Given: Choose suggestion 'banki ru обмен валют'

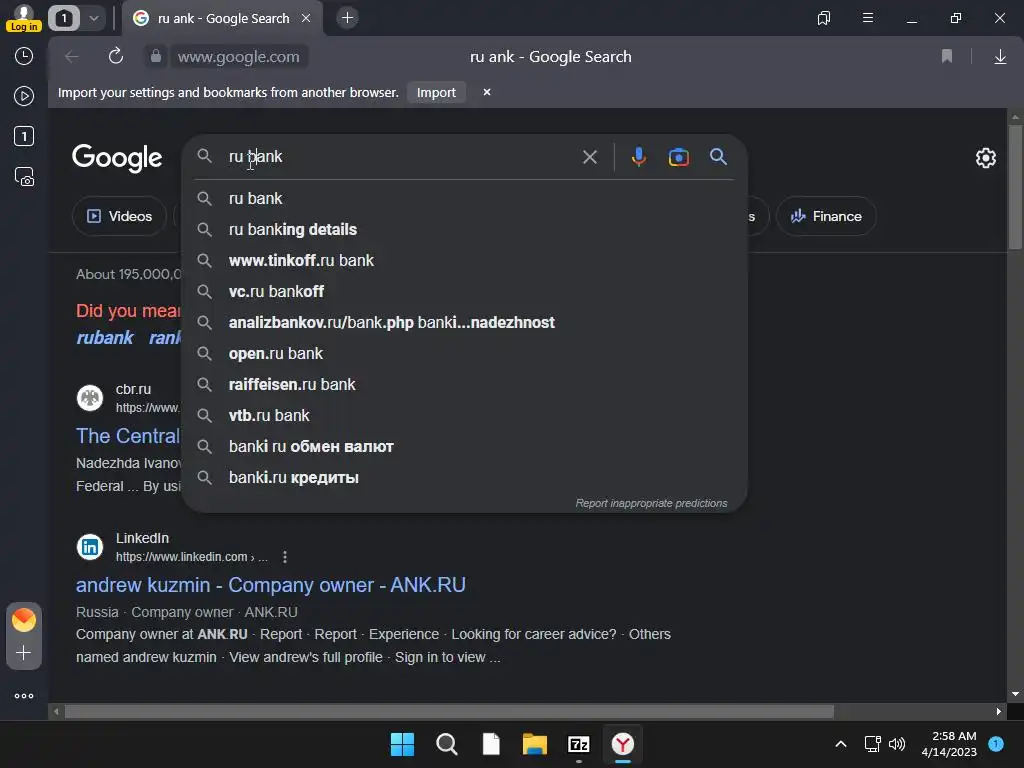Looking at the screenshot, I should pyautogui.click(x=464, y=447).
